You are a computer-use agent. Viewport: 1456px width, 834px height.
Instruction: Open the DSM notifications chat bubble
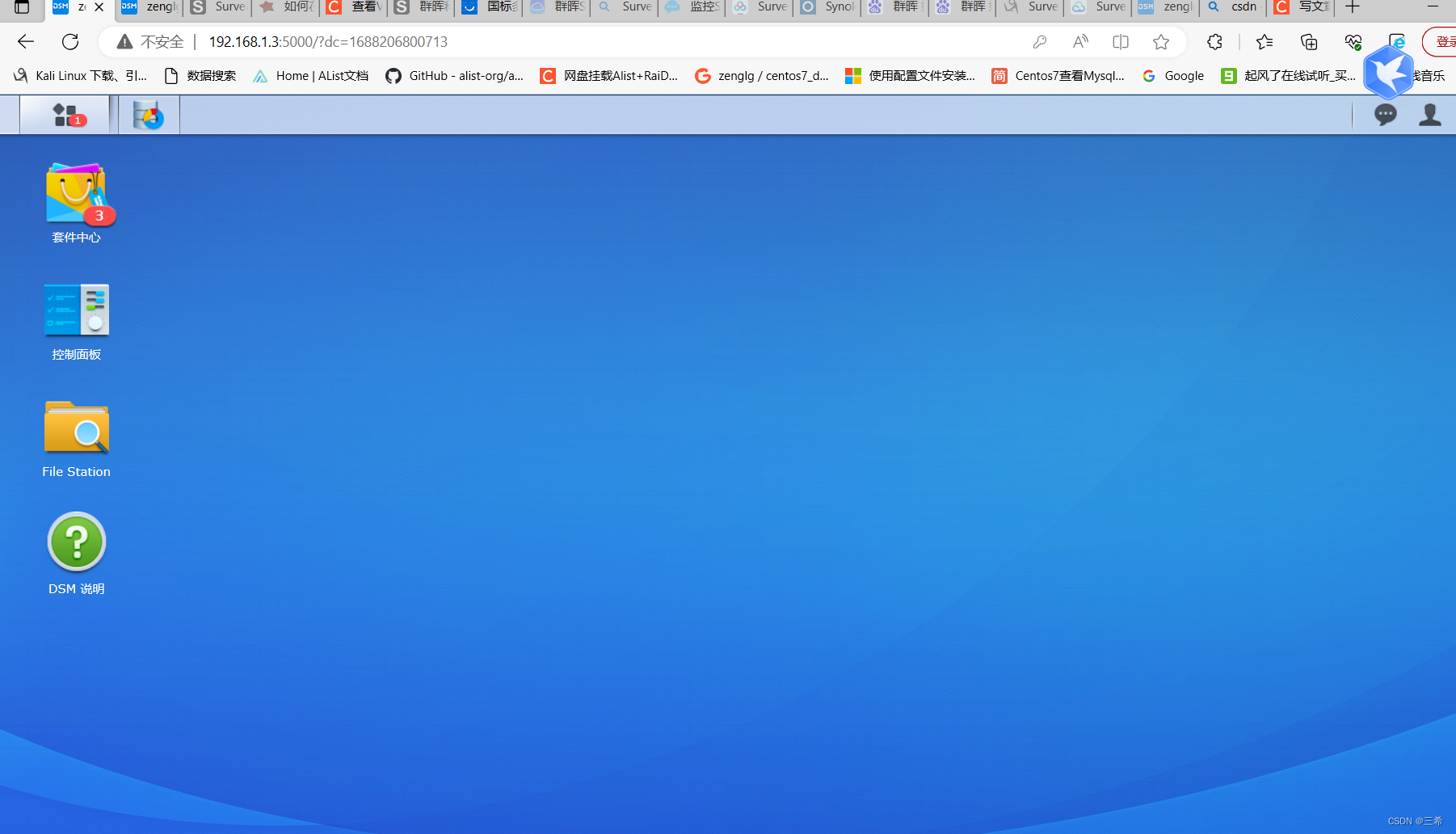1385,115
